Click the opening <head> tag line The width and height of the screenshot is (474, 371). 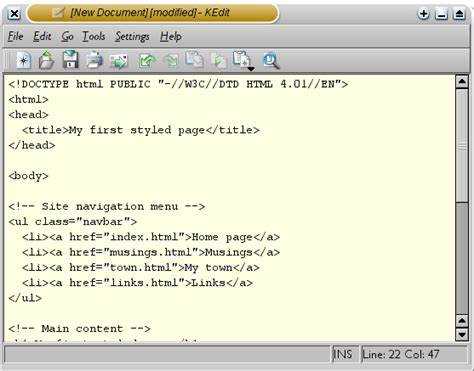pyautogui.click(x=29, y=115)
